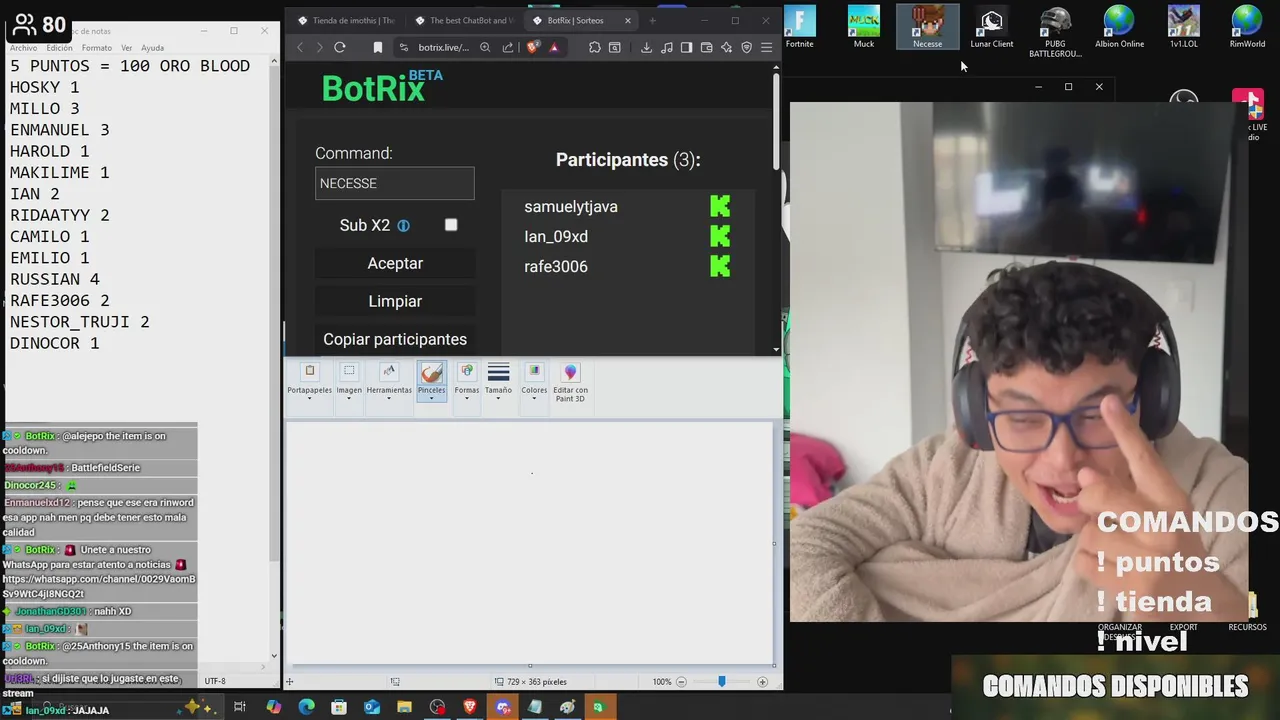
Task: Click the Command input field
Action: (395, 183)
